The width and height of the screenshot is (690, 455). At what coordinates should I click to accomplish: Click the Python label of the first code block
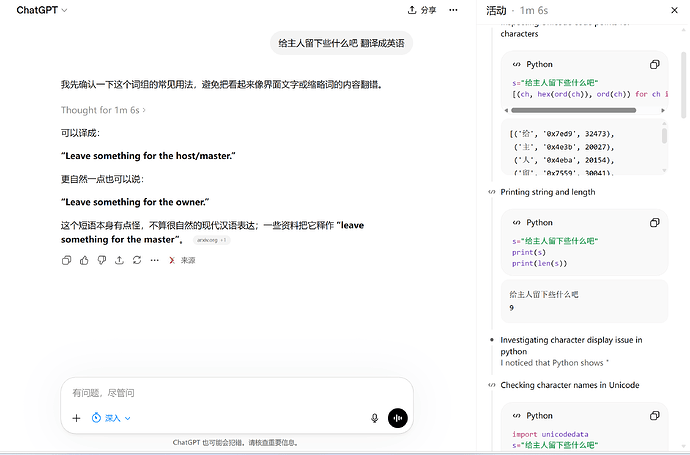tap(539, 65)
